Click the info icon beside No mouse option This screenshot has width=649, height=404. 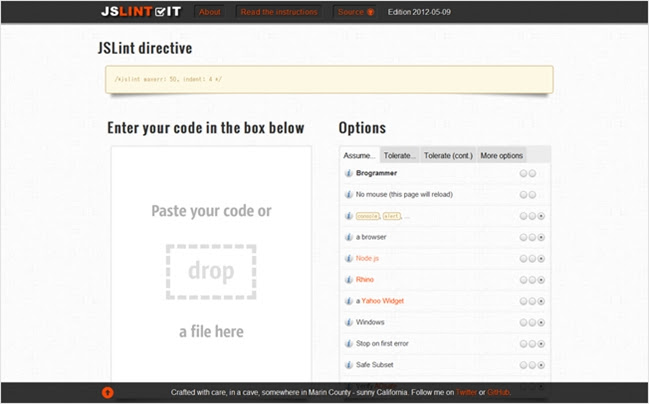tap(349, 195)
